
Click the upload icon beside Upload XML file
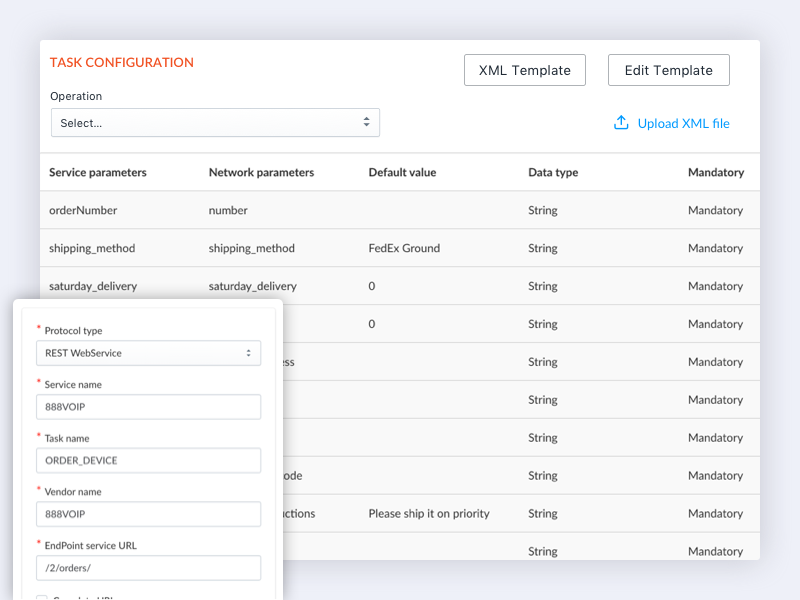pyautogui.click(x=621, y=123)
